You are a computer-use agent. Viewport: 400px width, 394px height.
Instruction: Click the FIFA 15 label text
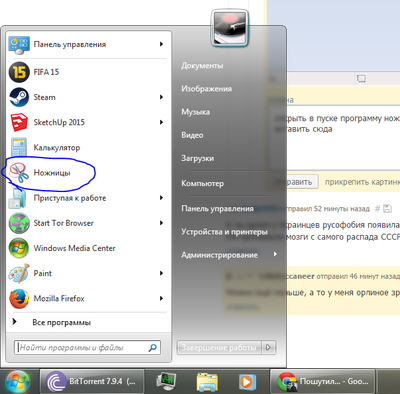tap(46, 72)
